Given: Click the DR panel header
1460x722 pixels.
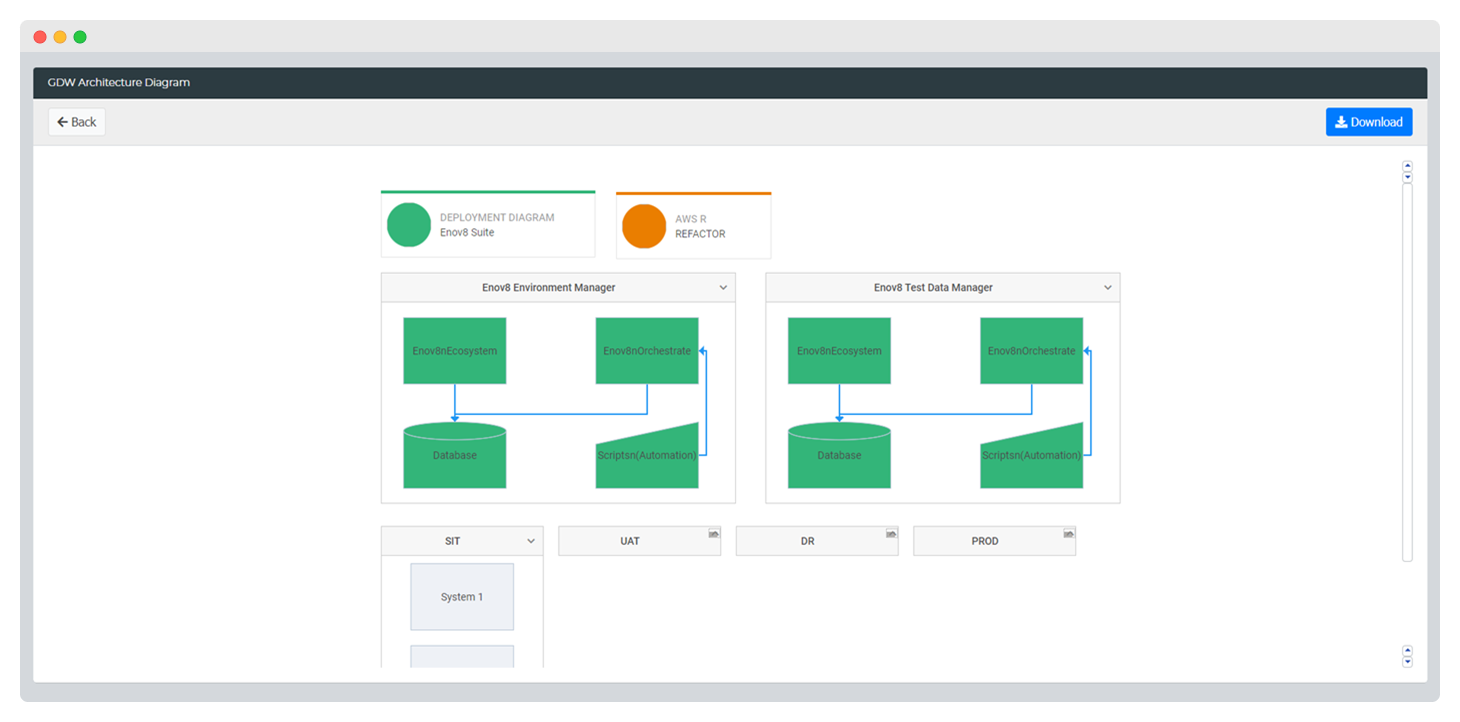Looking at the screenshot, I should pyautogui.click(x=817, y=541).
